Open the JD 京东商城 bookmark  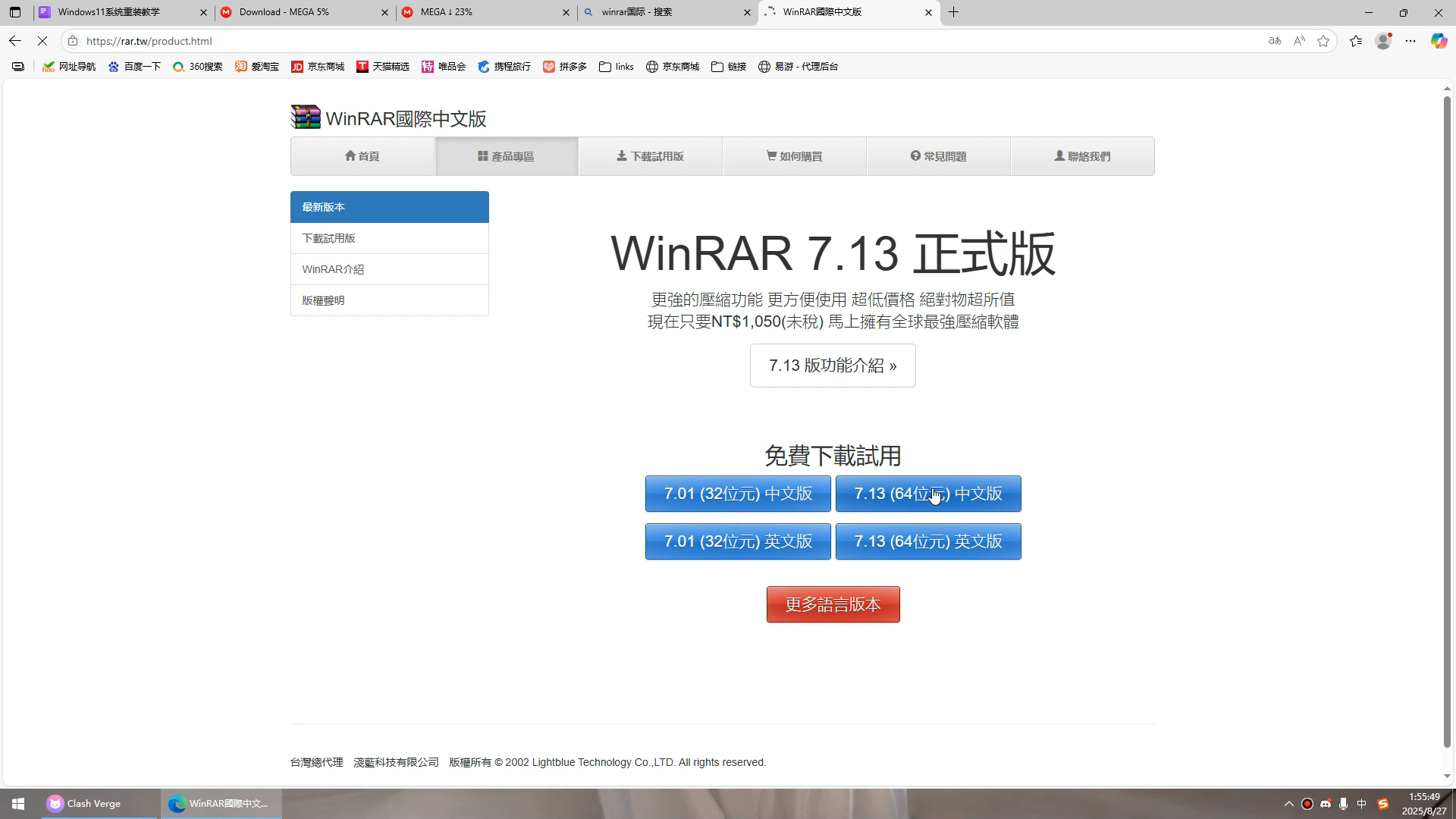[x=318, y=67]
